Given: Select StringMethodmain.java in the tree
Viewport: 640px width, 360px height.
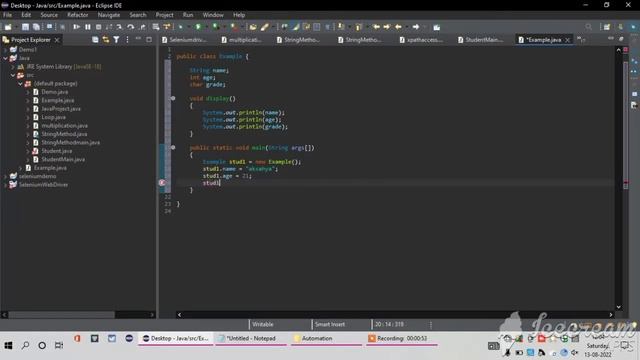Looking at the screenshot, I should [70, 142].
